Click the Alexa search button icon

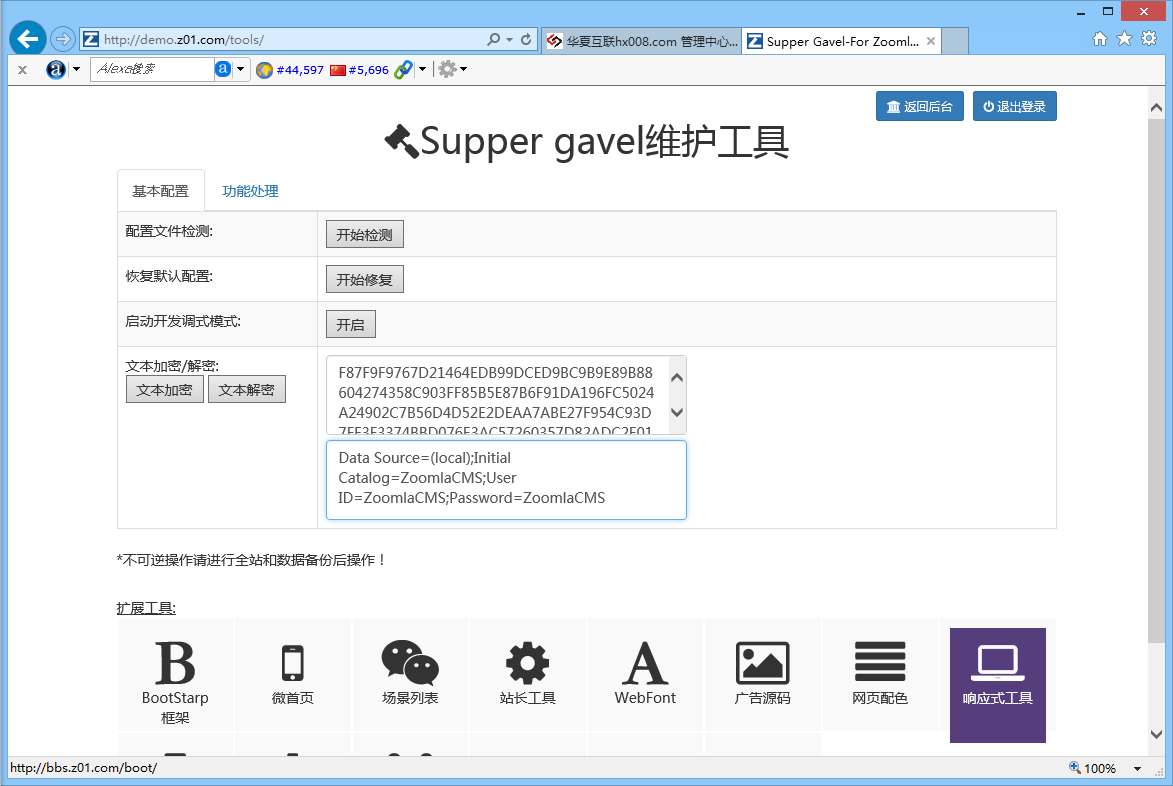click(223, 70)
